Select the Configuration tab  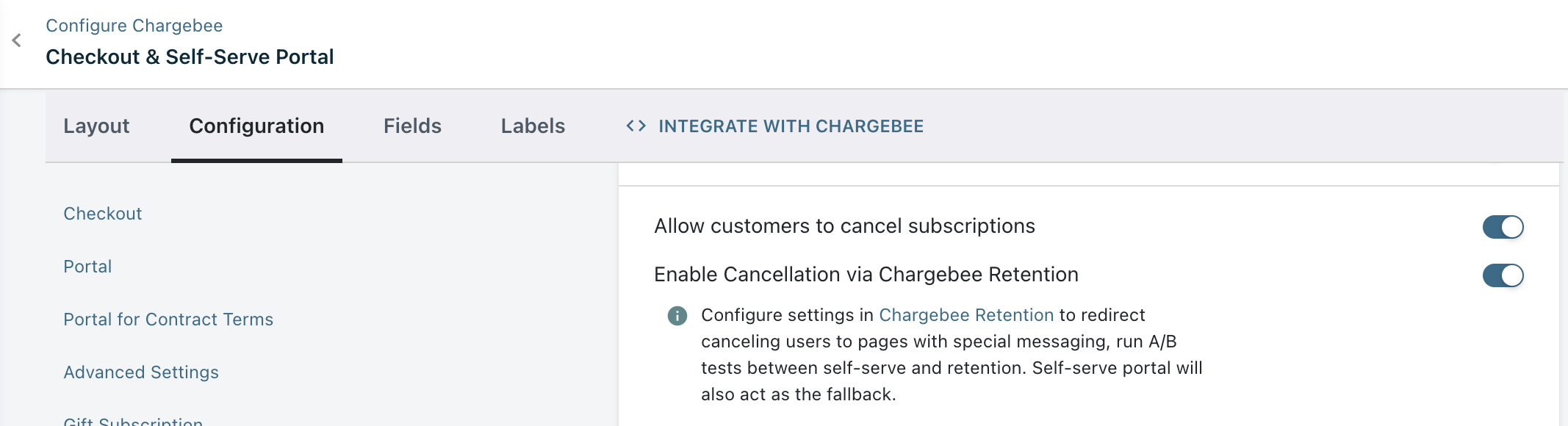256,126
